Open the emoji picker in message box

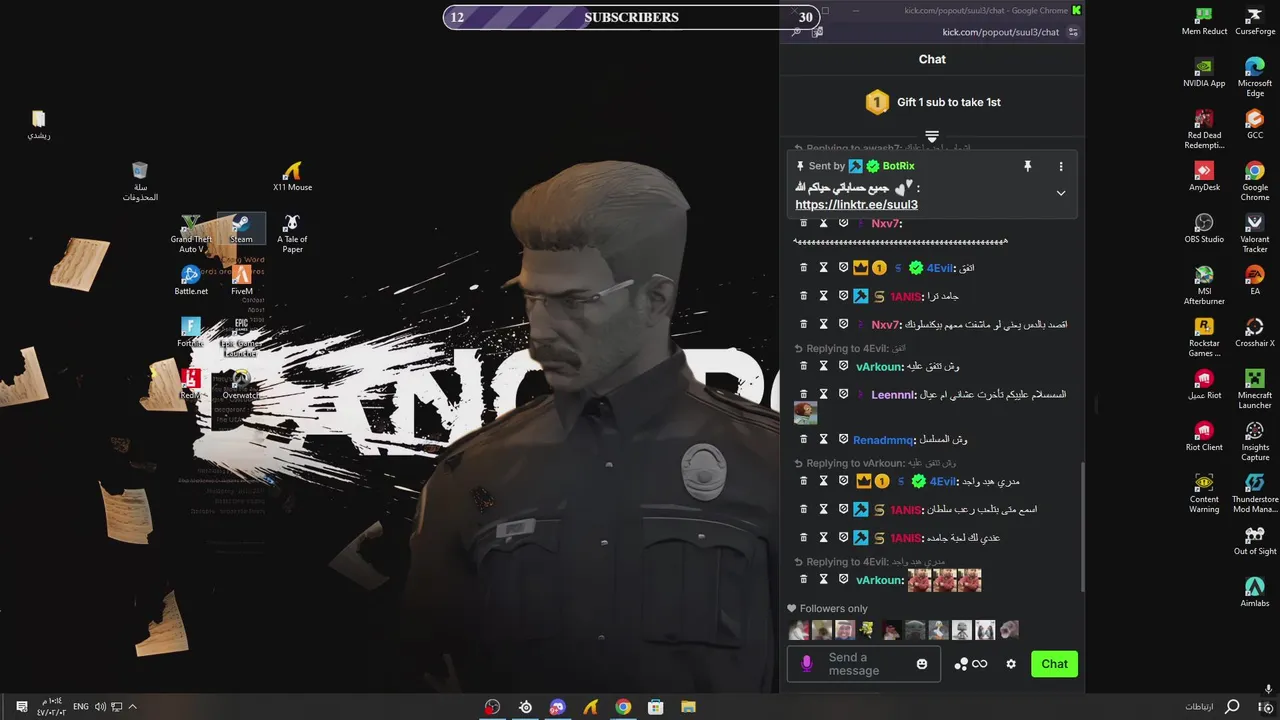pos(922,664)
